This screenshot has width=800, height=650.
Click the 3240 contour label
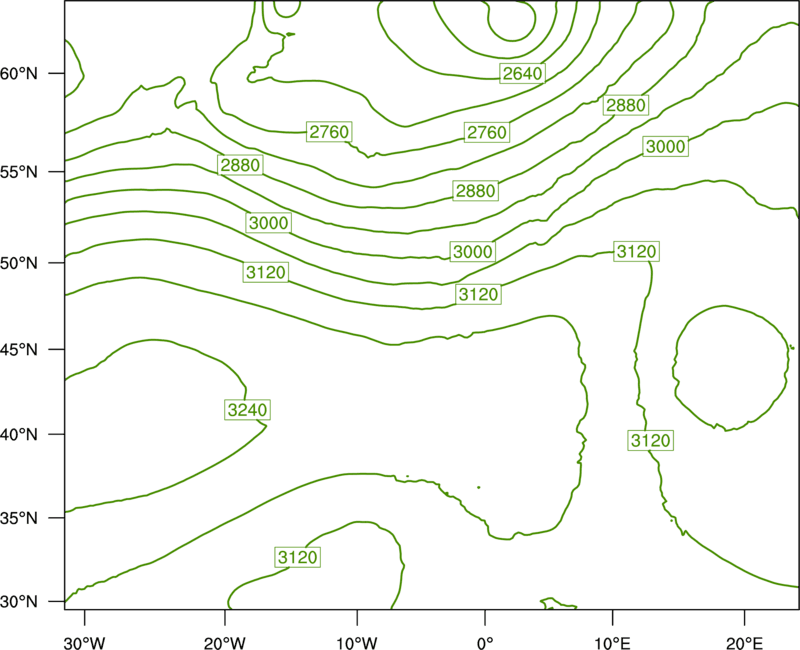click(x=247, y=410)
